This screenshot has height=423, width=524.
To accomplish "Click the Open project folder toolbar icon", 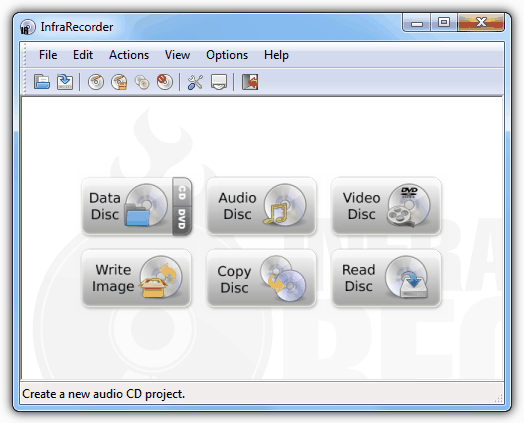I will pos(42,82).
